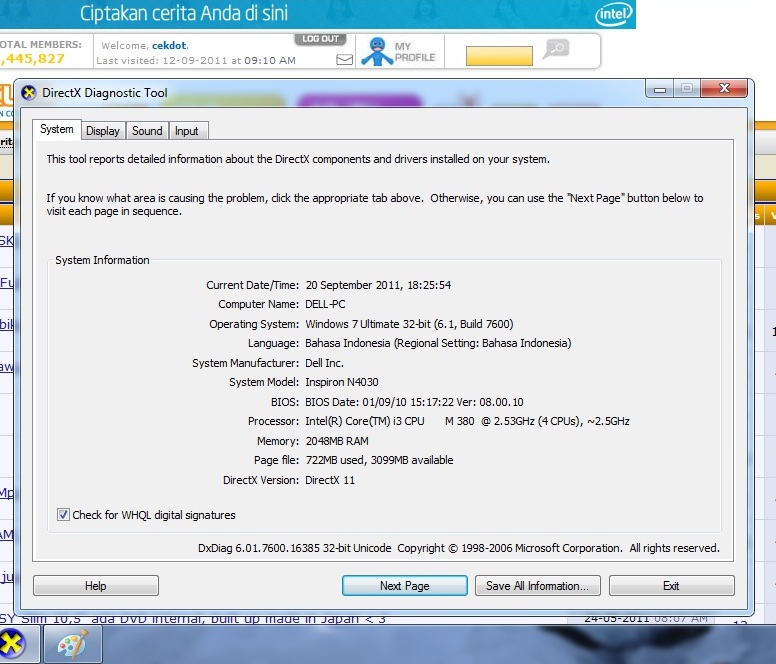Viewport: 776px width, 664px height.
Task: Click LOG OUT on the website
Action: coord(320,39)
